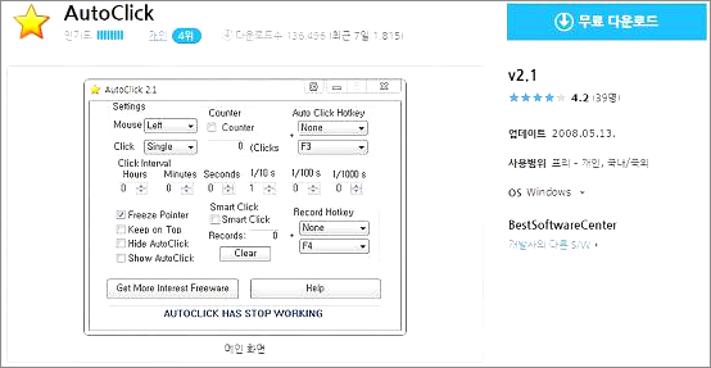The height and width of the screenshot is (368, 711).
Task: Click the Clear button
Action: coord(245,254)
